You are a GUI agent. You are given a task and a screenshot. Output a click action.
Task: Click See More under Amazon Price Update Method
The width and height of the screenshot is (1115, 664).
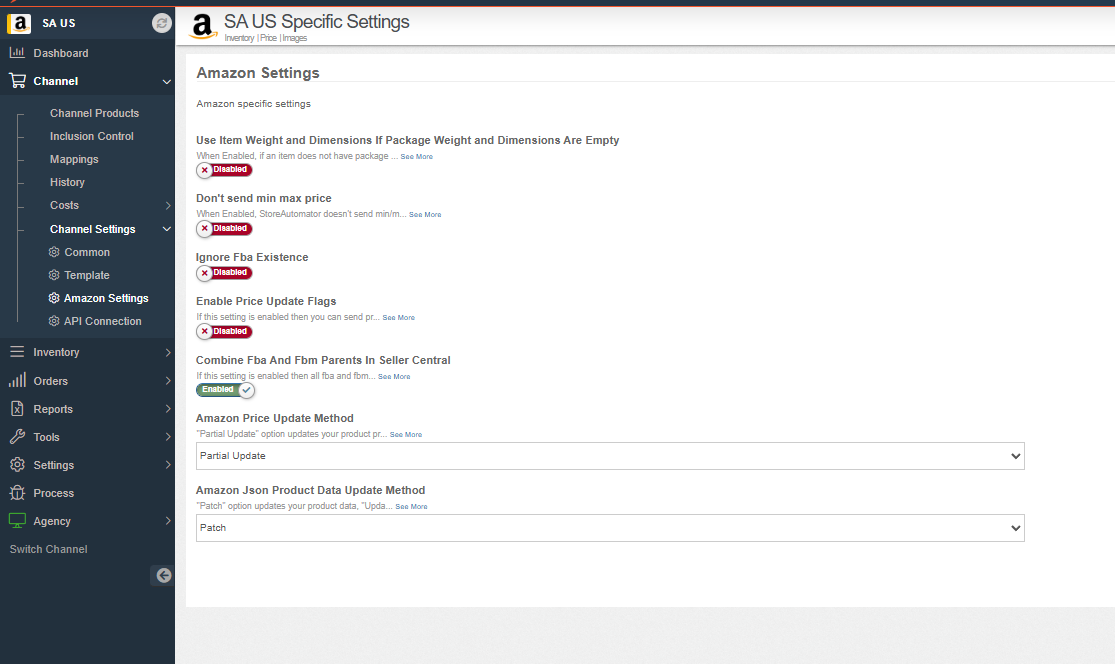pos(405,434)
